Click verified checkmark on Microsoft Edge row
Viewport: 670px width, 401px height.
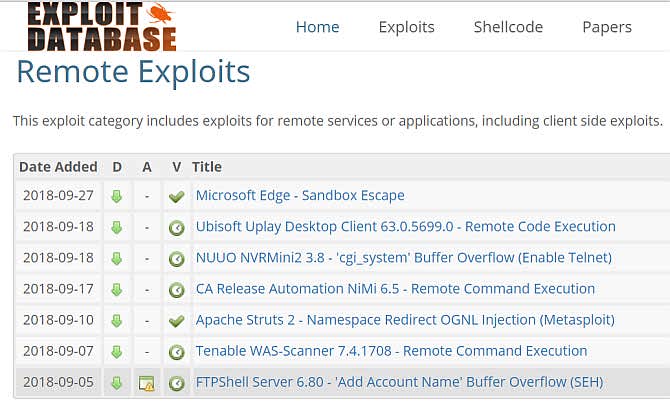click(x=176, y=197)
